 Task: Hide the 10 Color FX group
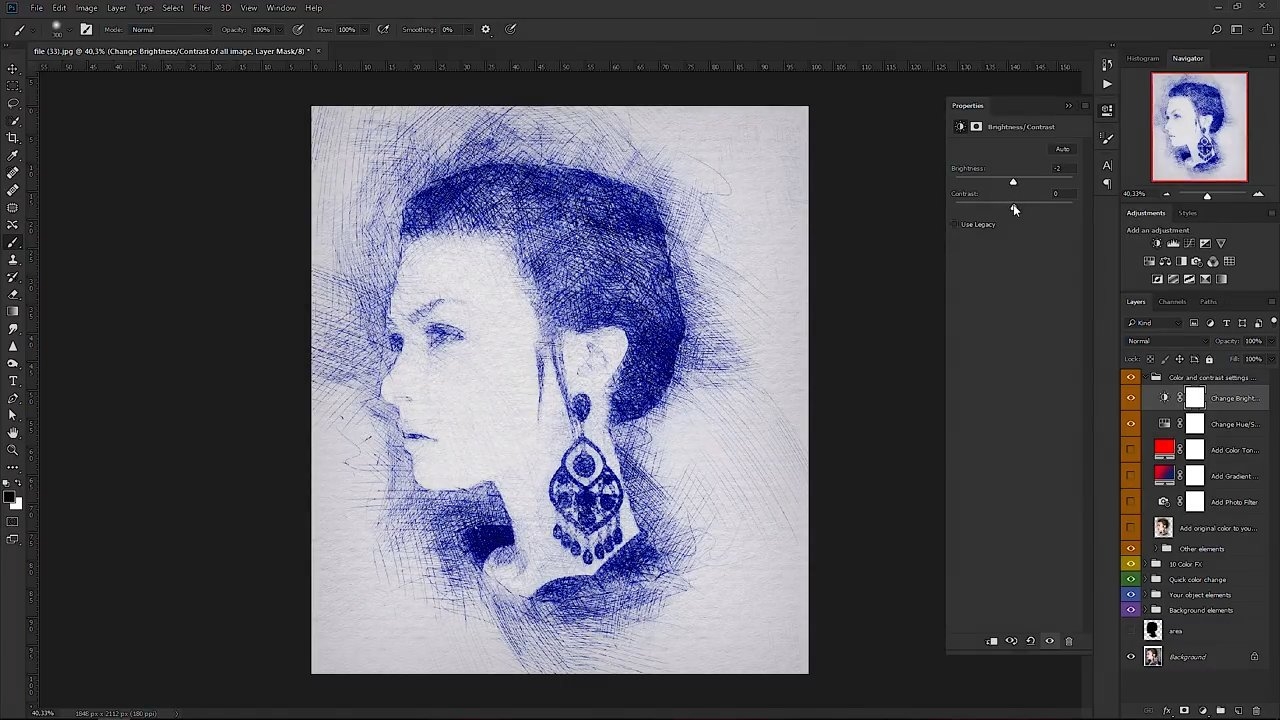tap(1131, 564)
